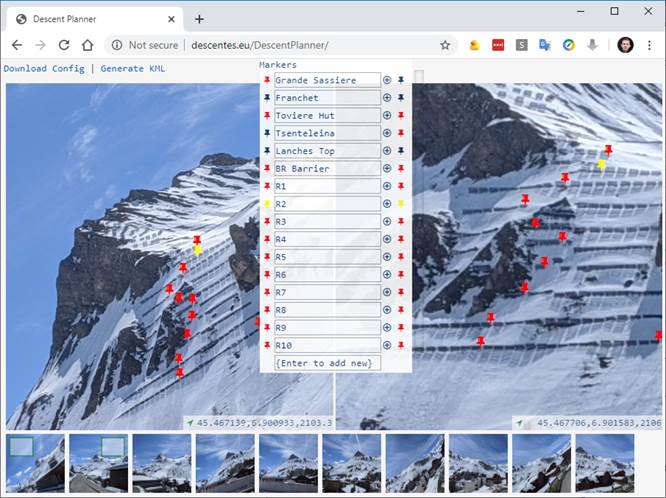Click the left pin icon beside Tsenteleina
Screen dimensions: 666x498
[267, 133]
